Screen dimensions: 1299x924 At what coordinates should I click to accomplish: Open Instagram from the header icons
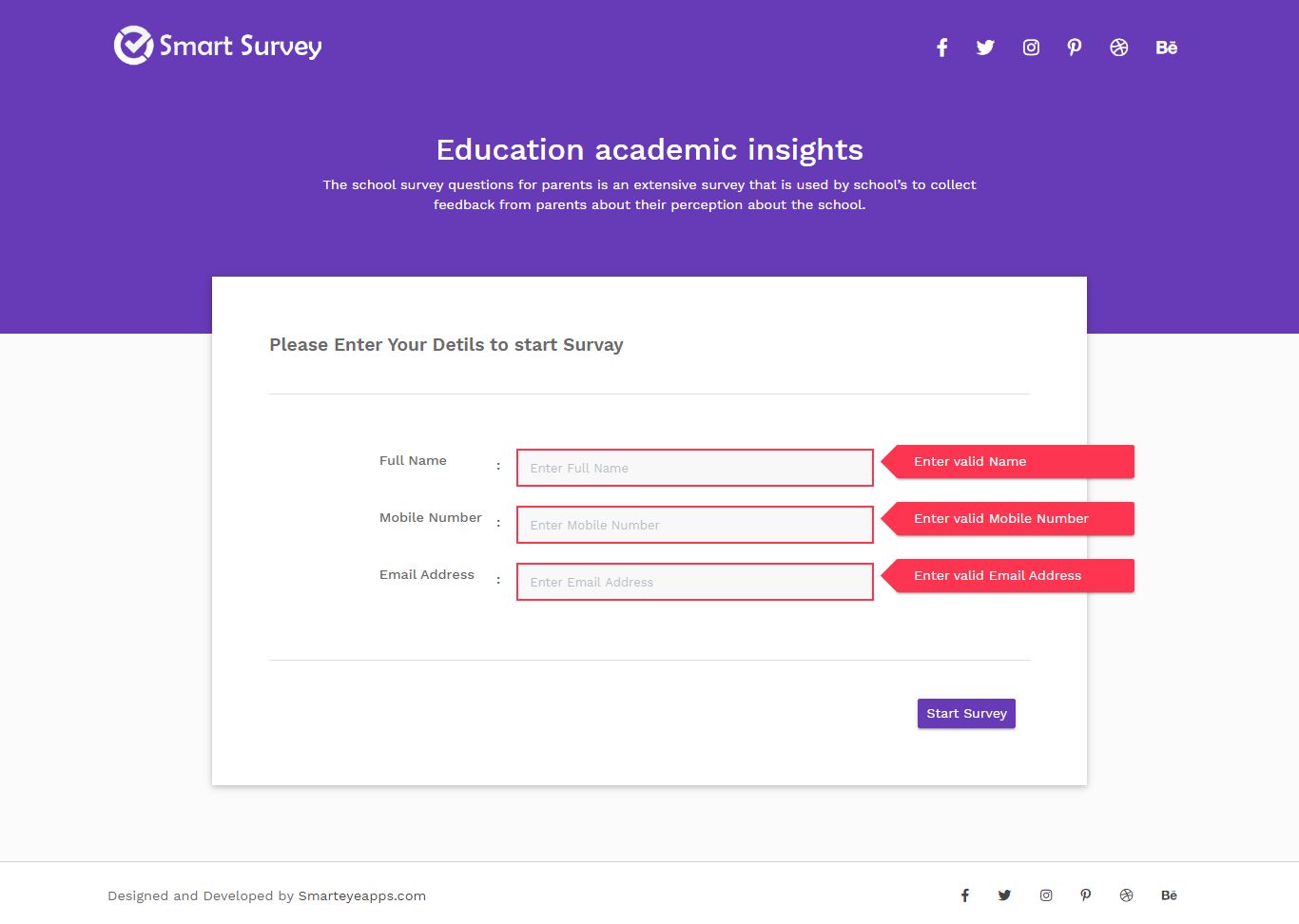[x=1031, y=48]
